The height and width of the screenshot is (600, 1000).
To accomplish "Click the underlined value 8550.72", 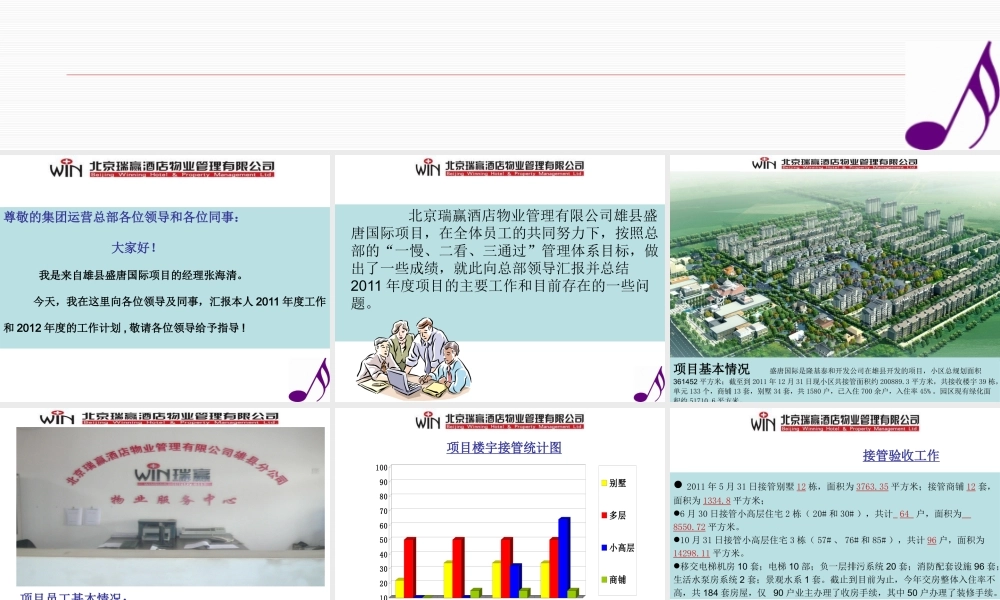I will 689,527.
